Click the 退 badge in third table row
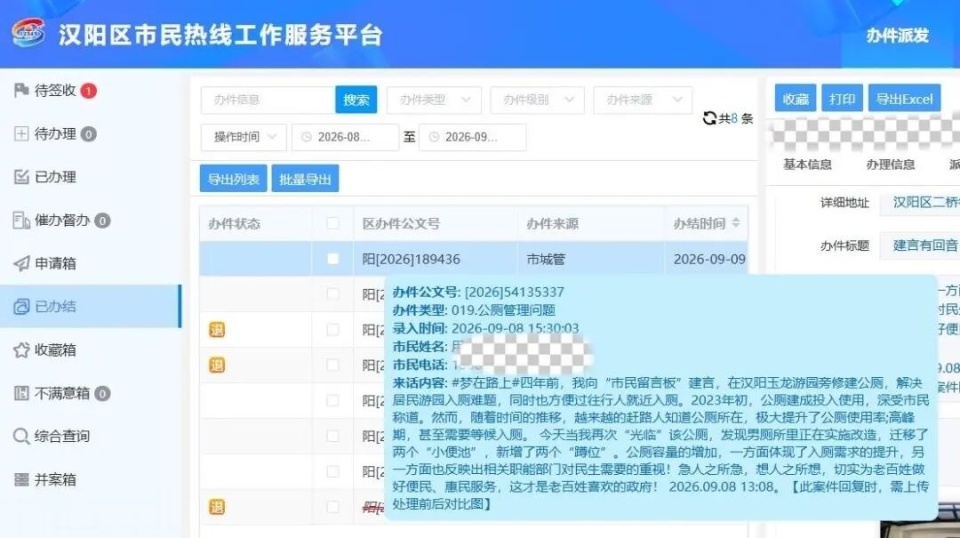The width and height of the screenshot is (960, 538). pyautogui.click(x=217, y=330)
